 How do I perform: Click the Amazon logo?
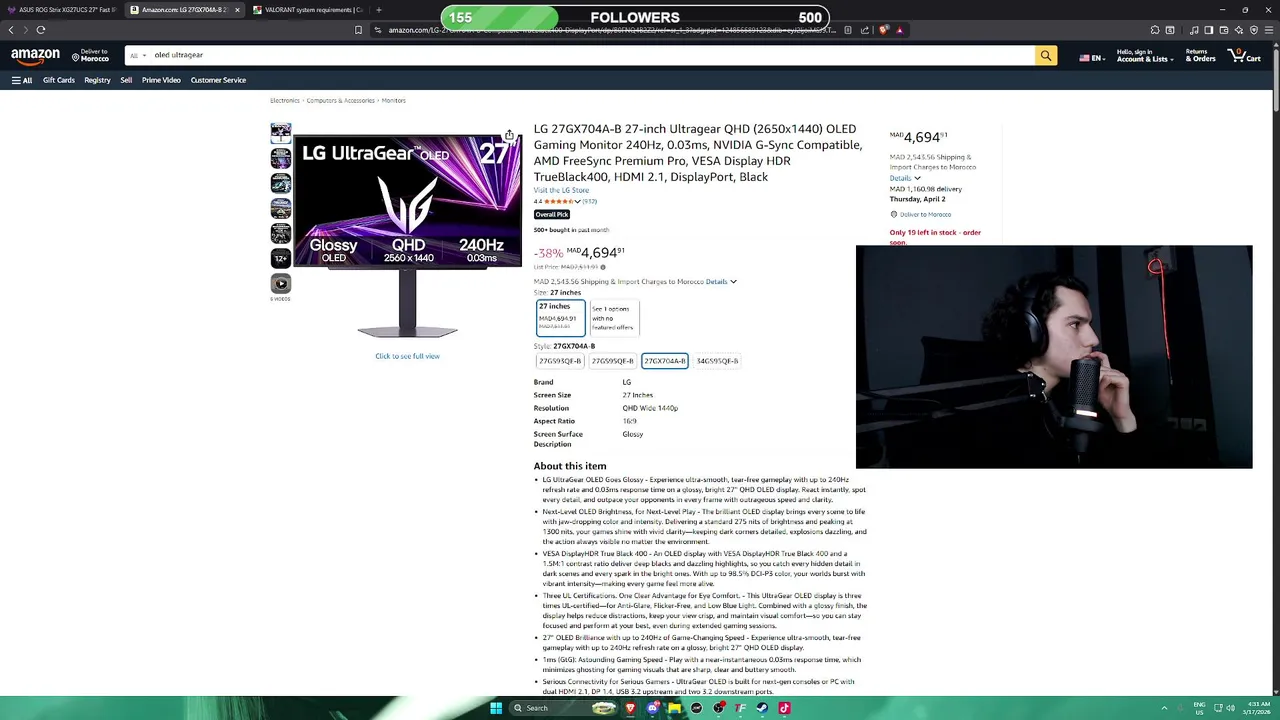[36, 56]
